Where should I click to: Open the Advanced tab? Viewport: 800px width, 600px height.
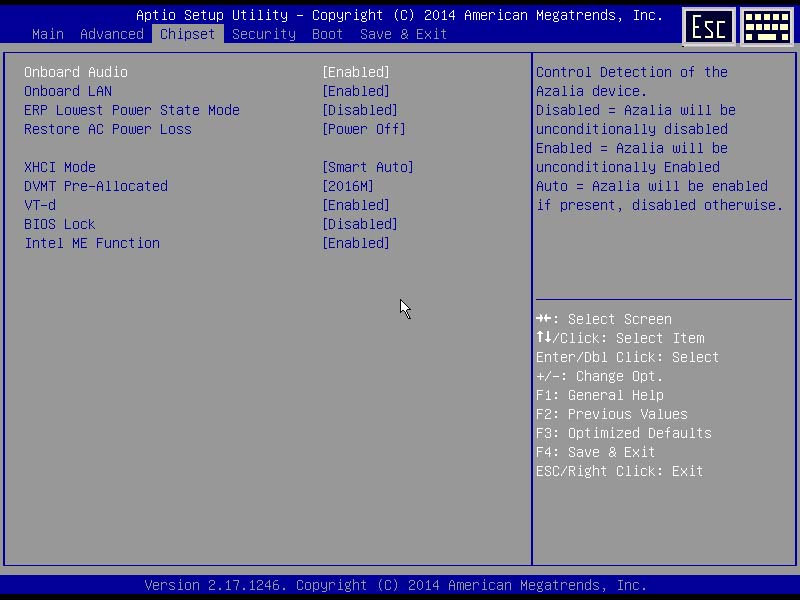(112, 34)
